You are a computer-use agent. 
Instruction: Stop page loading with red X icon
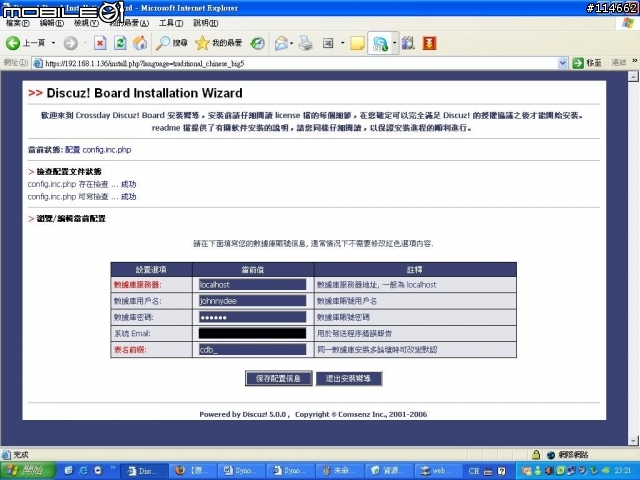(x=100, y=43)
